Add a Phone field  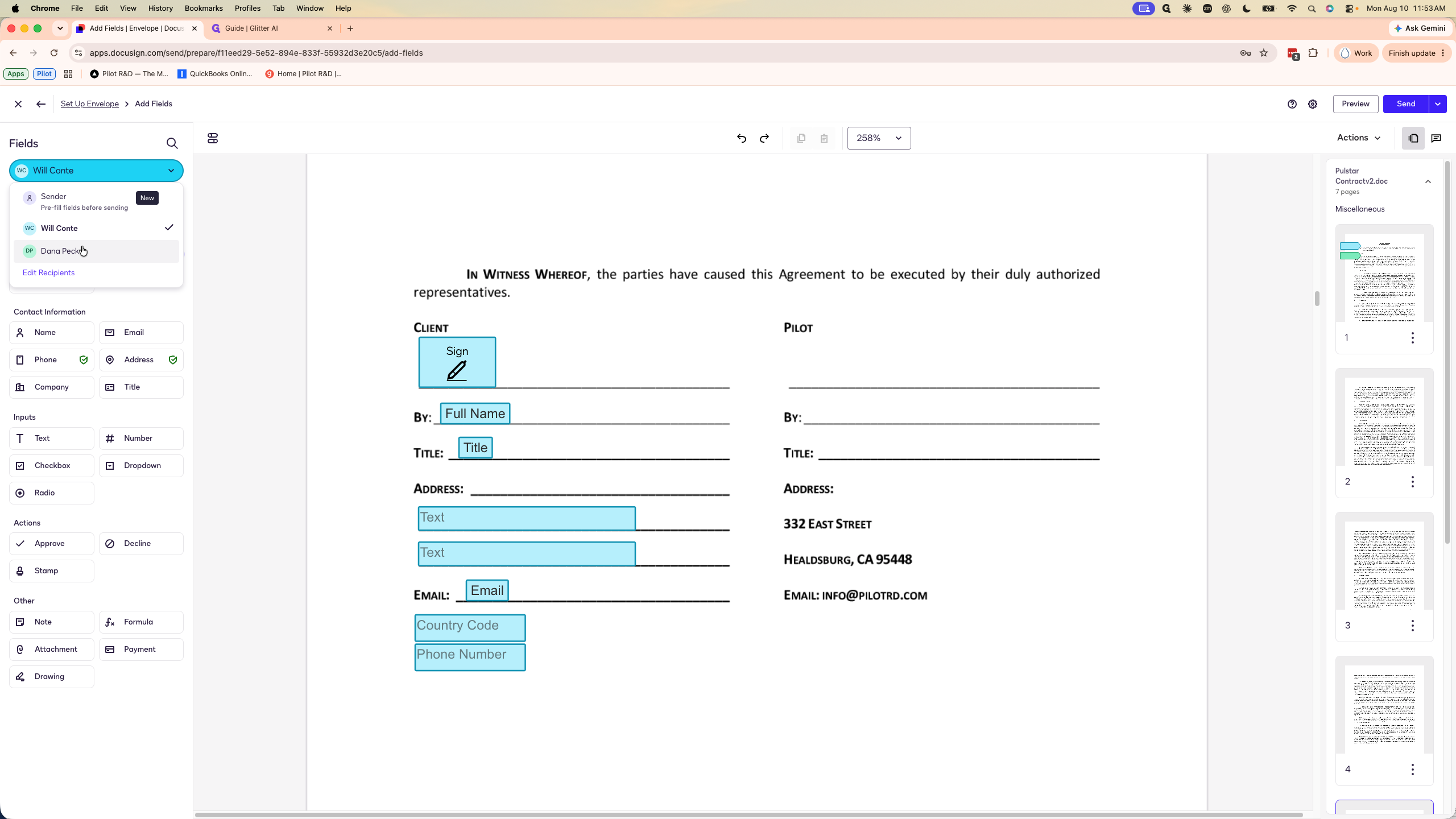pyautogui.click(x=52, y=360)
